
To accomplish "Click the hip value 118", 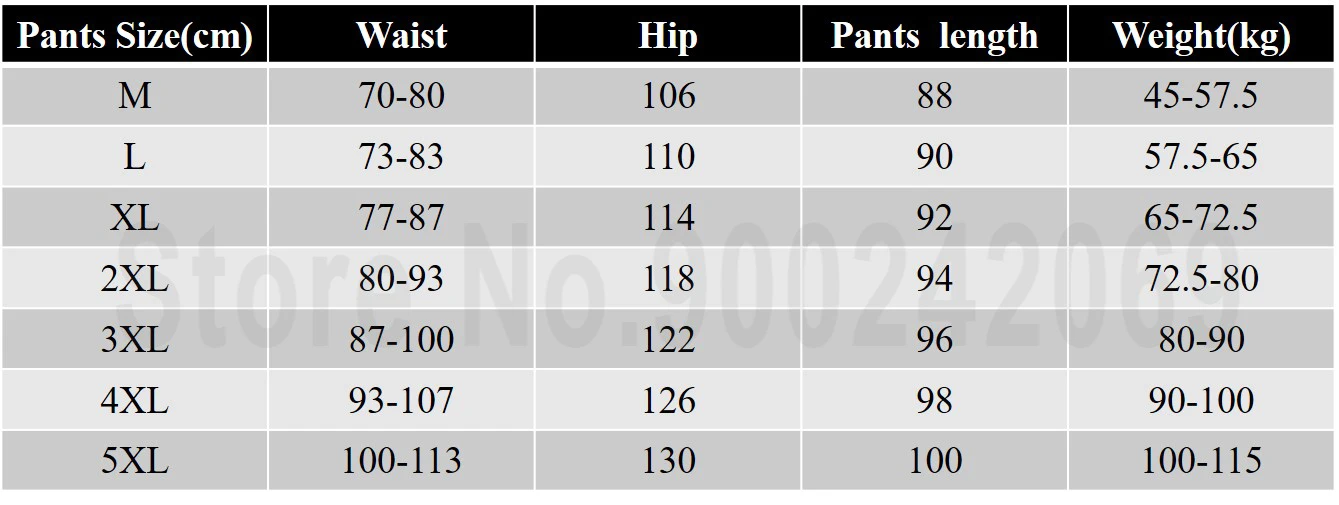I will pyautogui.click(x=667, y=279).
